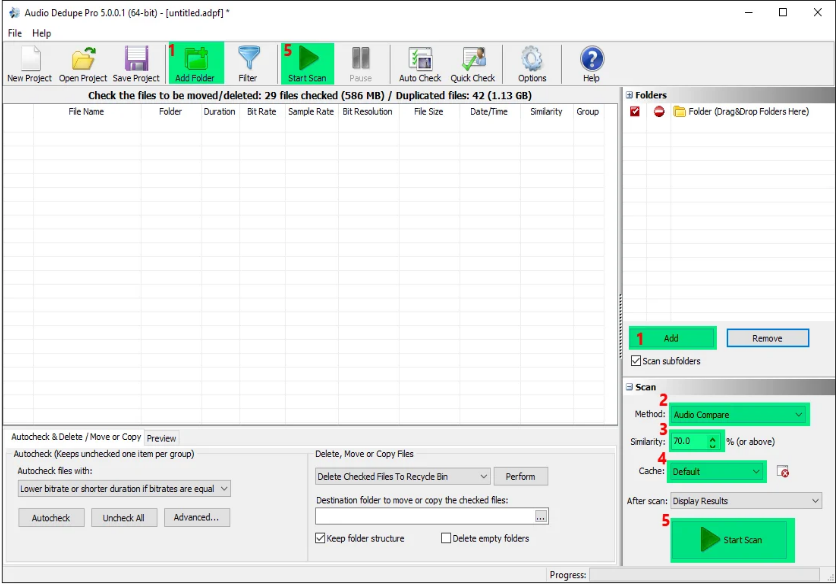This screenshot has width=836, height=584.
Task: Expand the Folders panel section
Action: 629,95
